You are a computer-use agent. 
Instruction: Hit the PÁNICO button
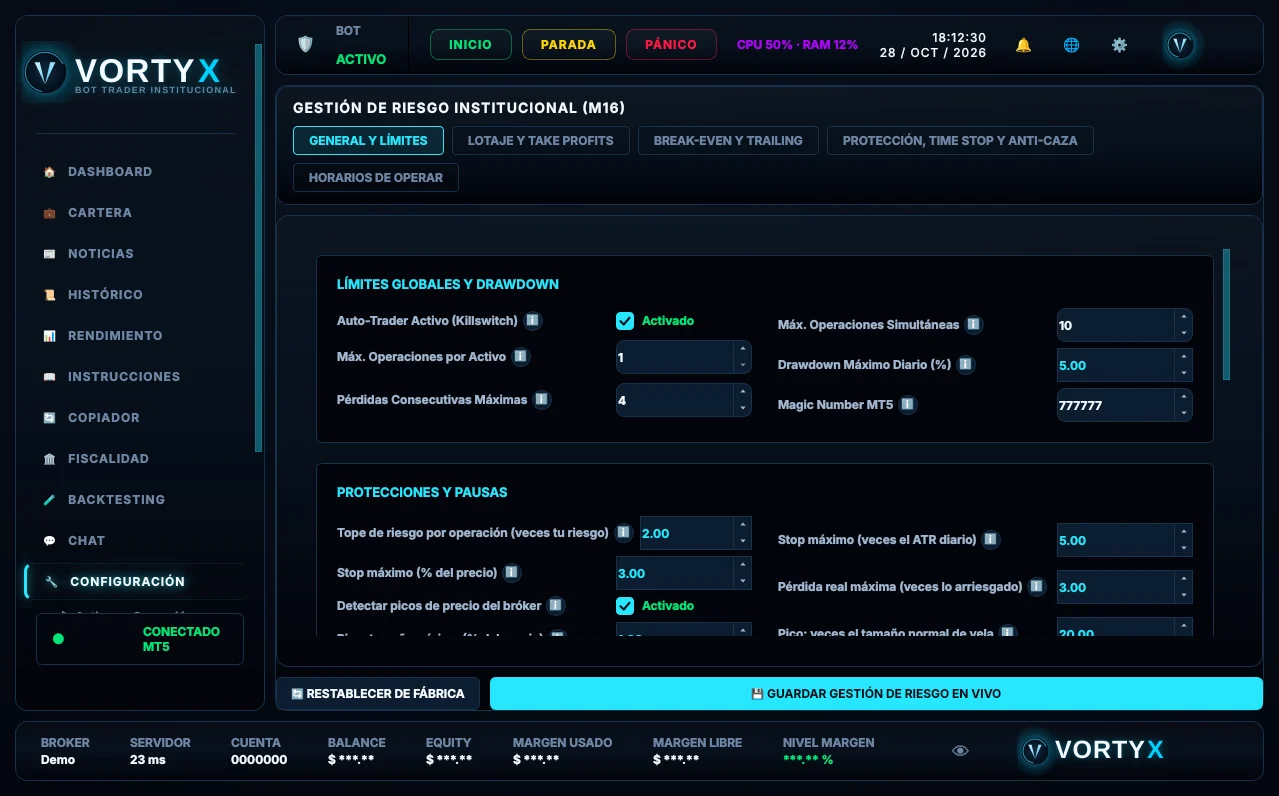coord(671,45)
